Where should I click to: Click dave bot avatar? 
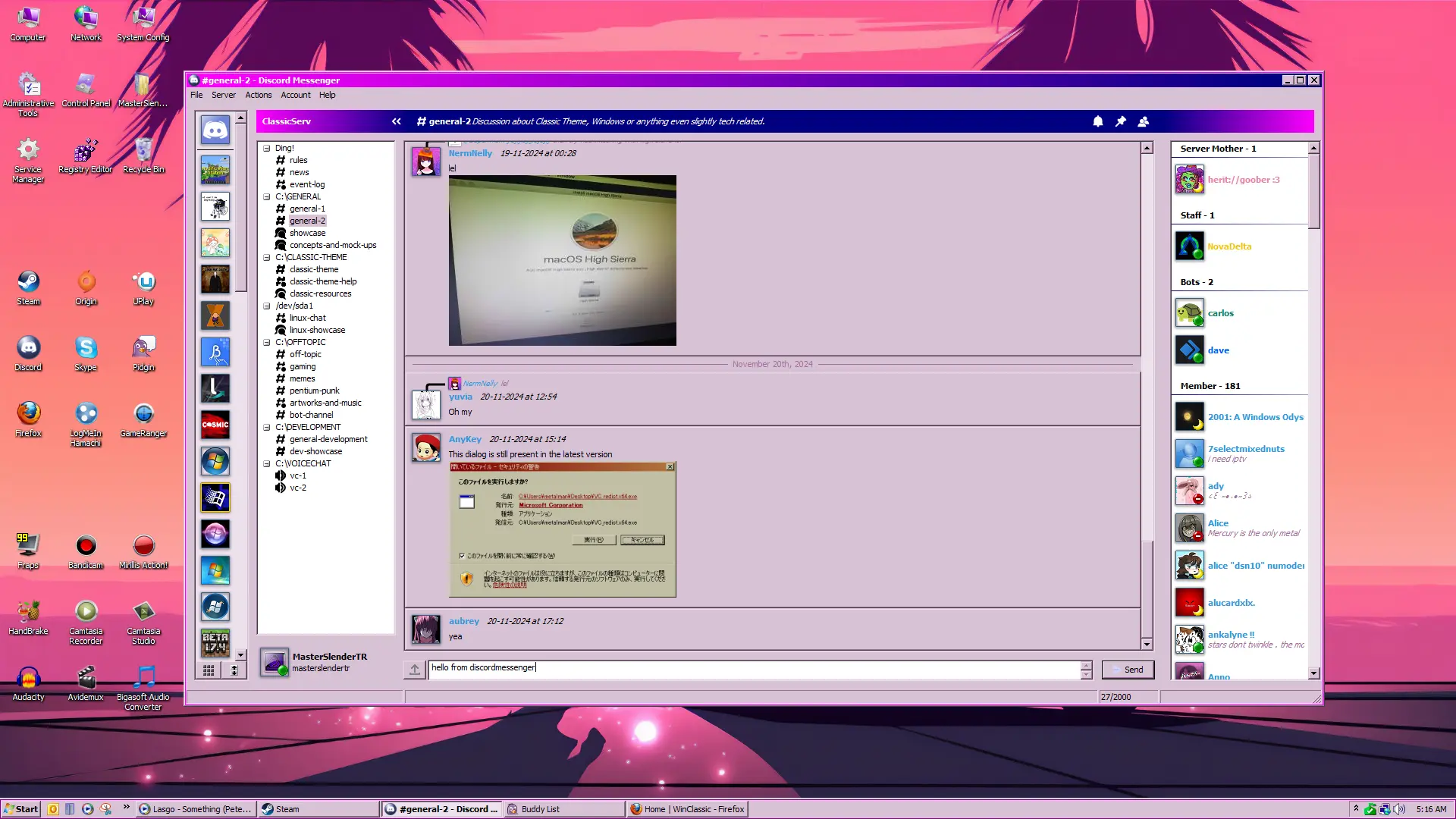coord(1189,350)
